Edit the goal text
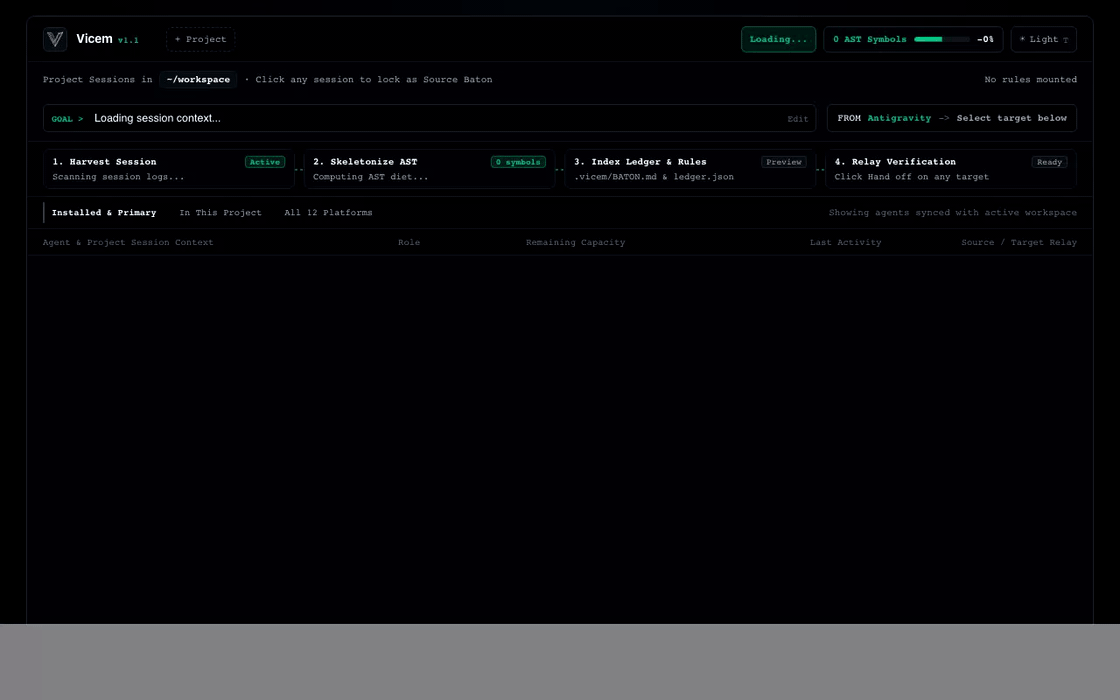 click(x=797, y=119)
